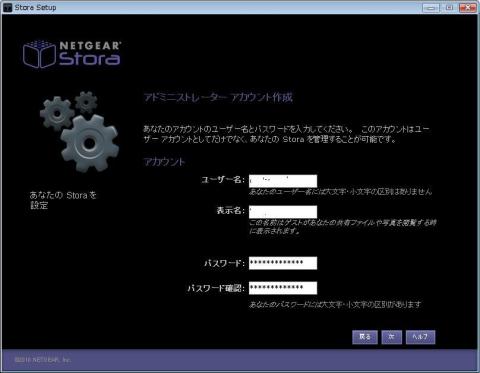Focus the パスワード field

click(283, 263)
